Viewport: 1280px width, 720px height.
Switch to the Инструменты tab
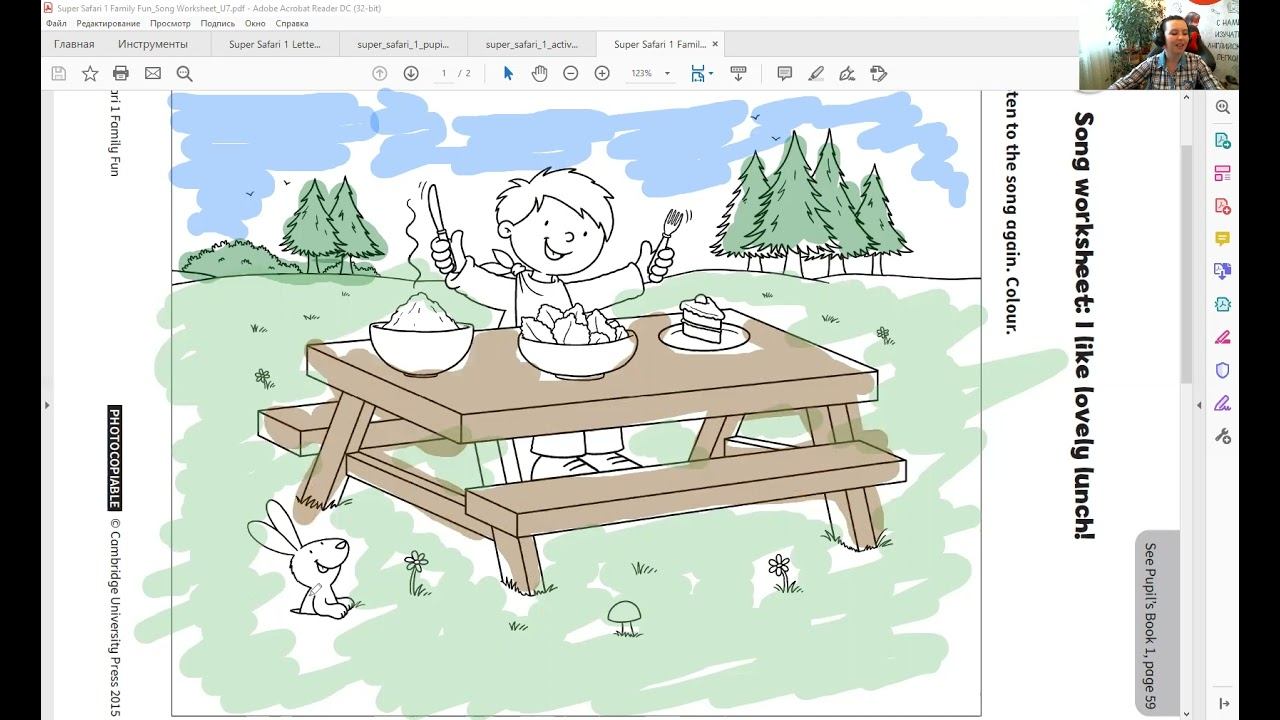[152, 44]
